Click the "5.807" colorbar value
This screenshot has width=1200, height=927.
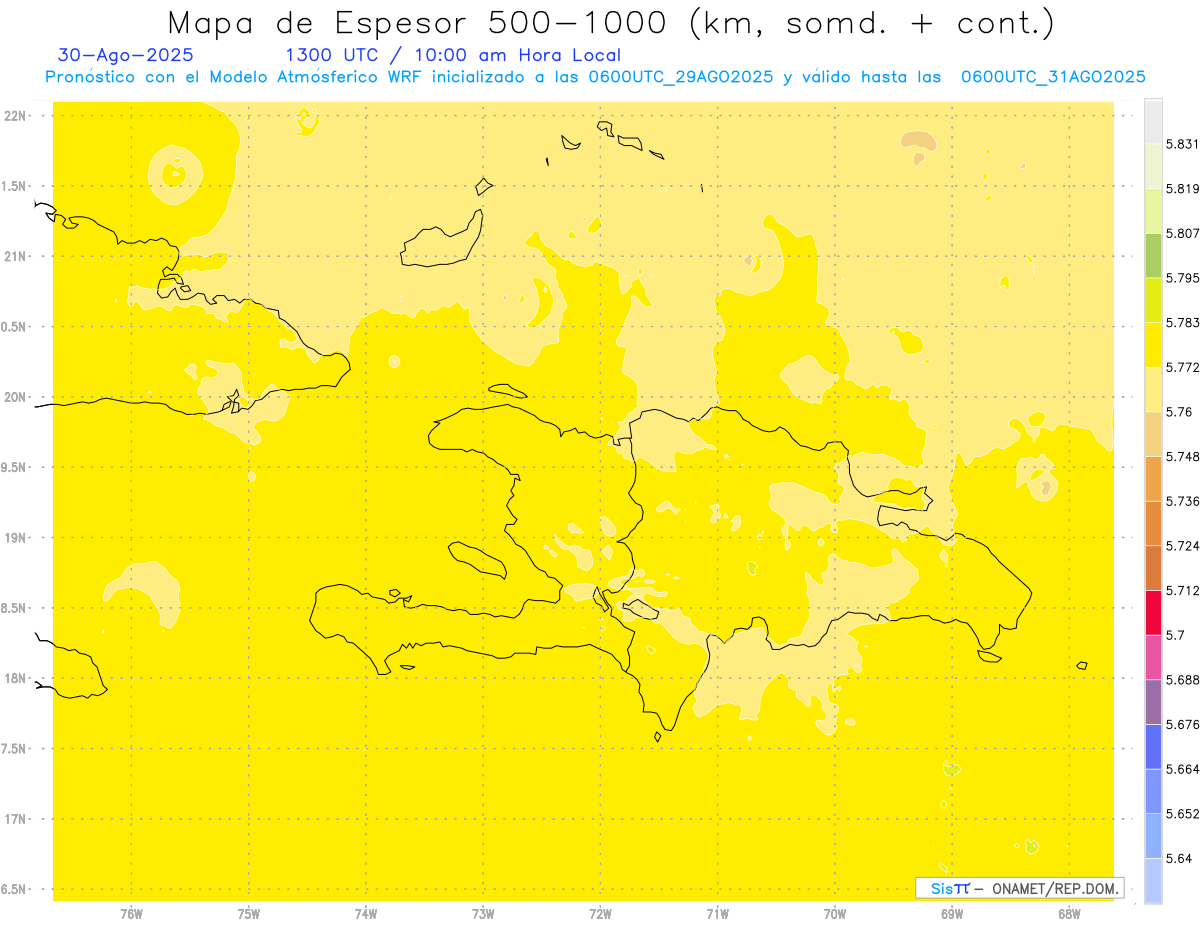pos(1182,233)
